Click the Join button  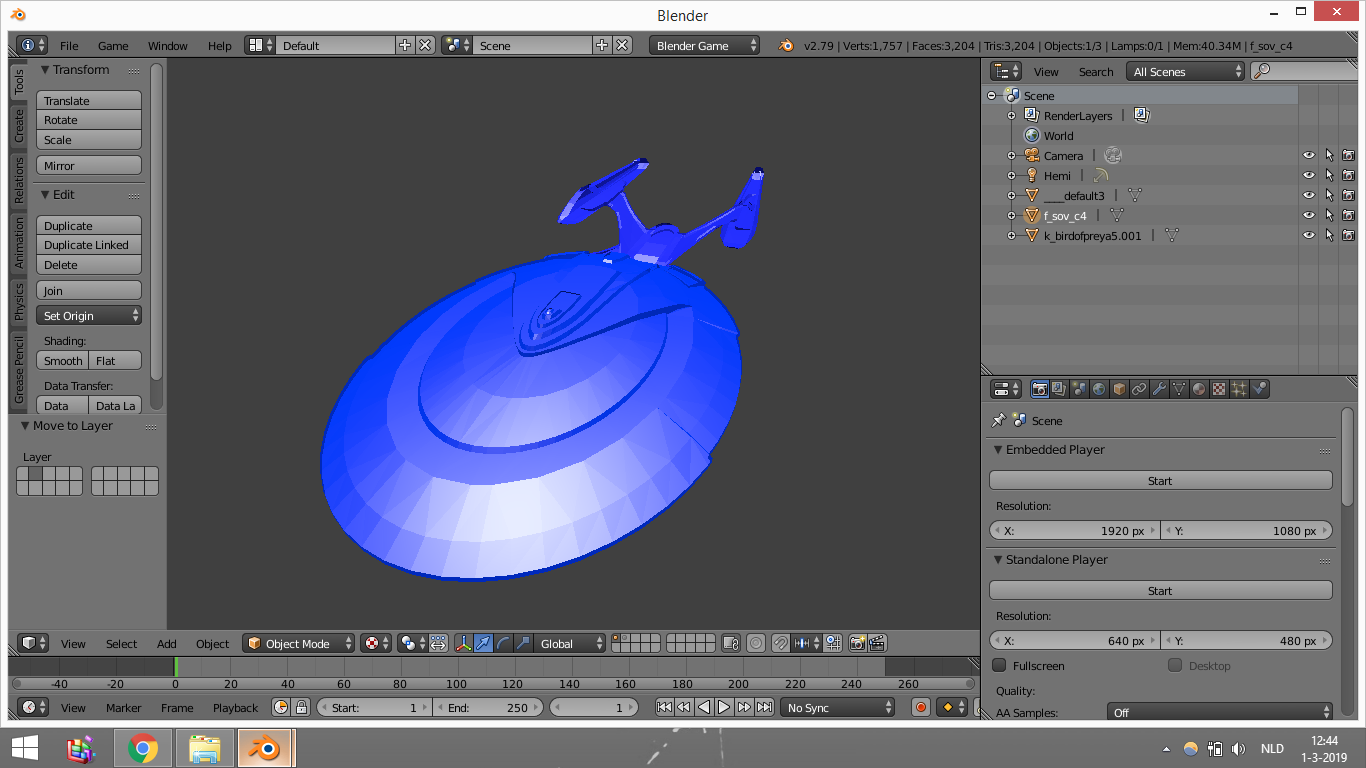[x=89, y=290]
